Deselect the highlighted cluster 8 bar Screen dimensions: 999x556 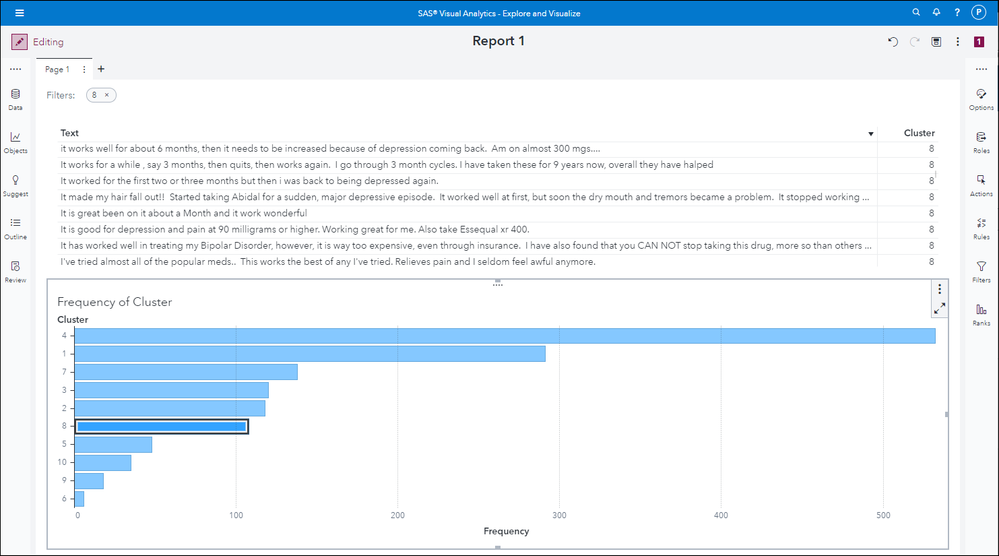coord(162,426)
